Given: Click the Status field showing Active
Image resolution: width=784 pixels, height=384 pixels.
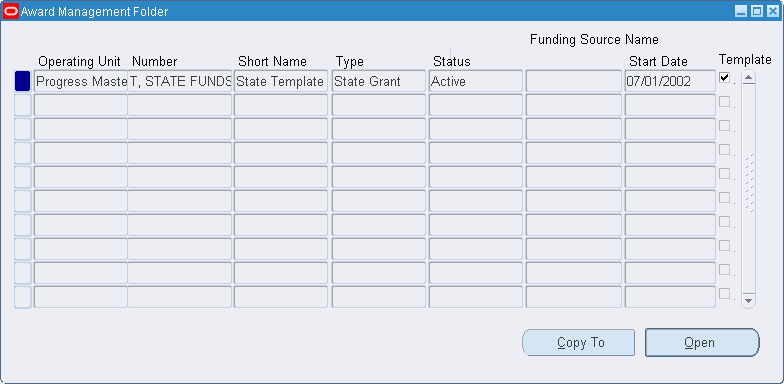Looking at the screenshot, I should (x=476, y=81).
